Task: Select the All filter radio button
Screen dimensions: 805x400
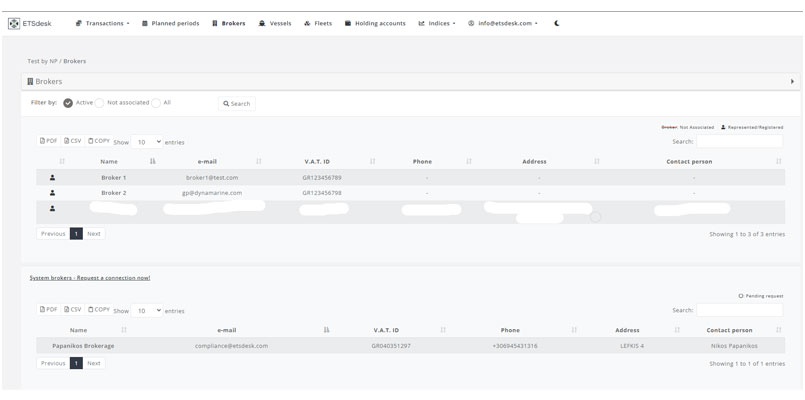Action: [x=156, y=103]
